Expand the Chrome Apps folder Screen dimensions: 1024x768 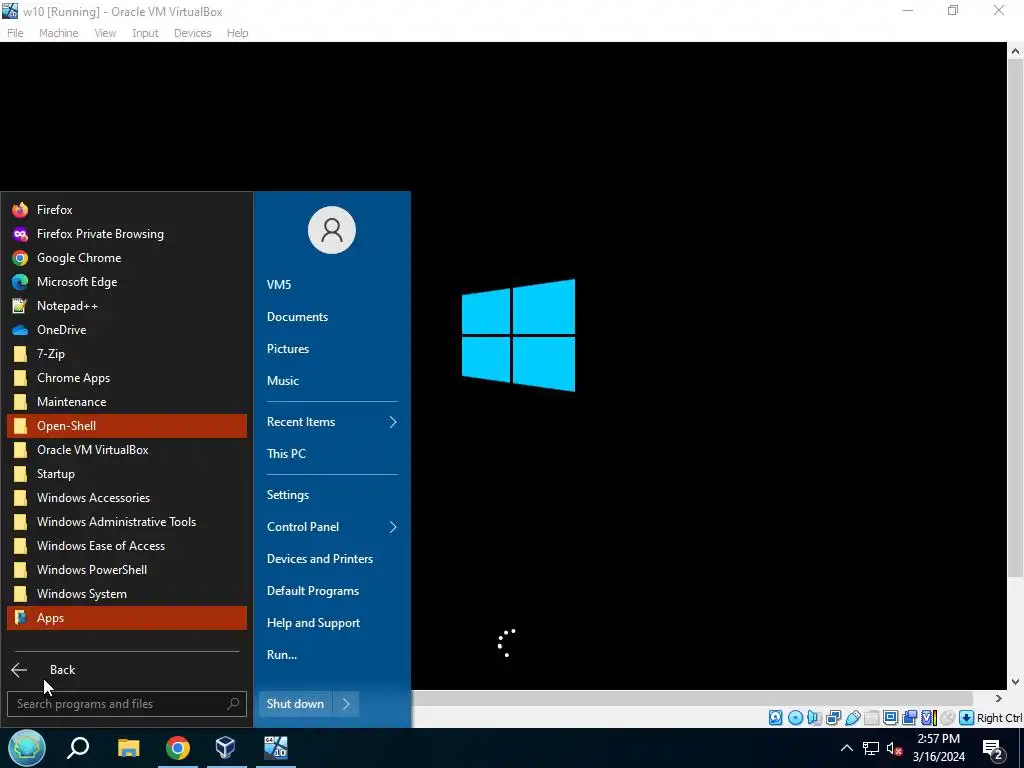127,377
